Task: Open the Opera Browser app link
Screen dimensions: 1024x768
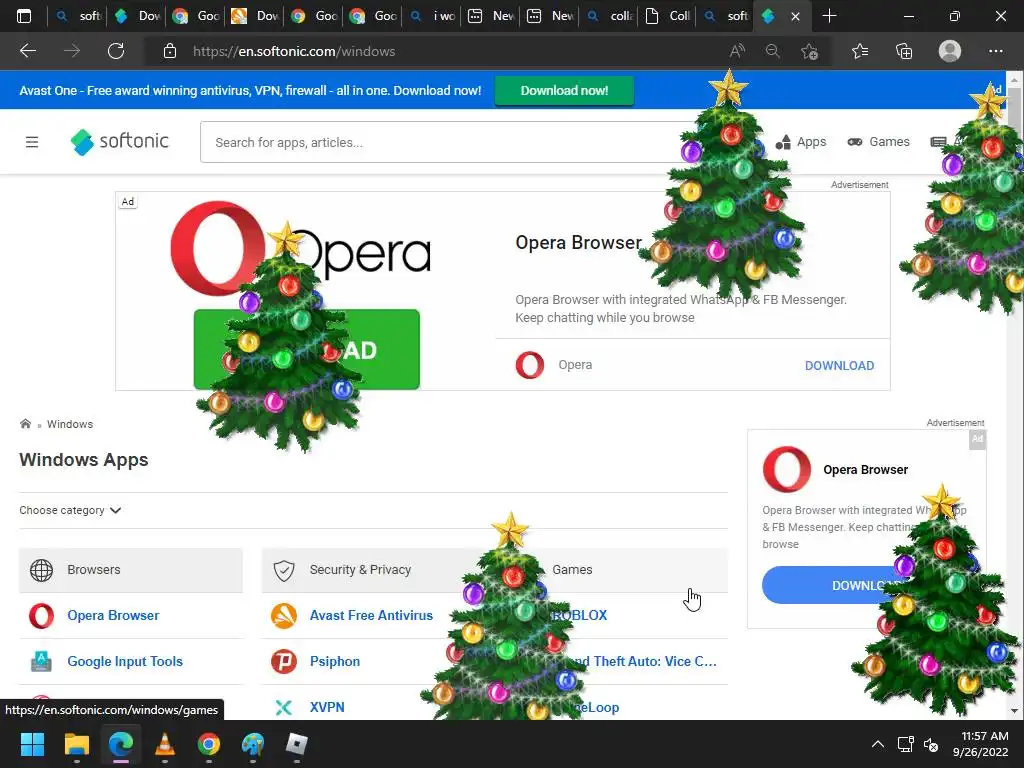Action: click(x=113, y=615)
